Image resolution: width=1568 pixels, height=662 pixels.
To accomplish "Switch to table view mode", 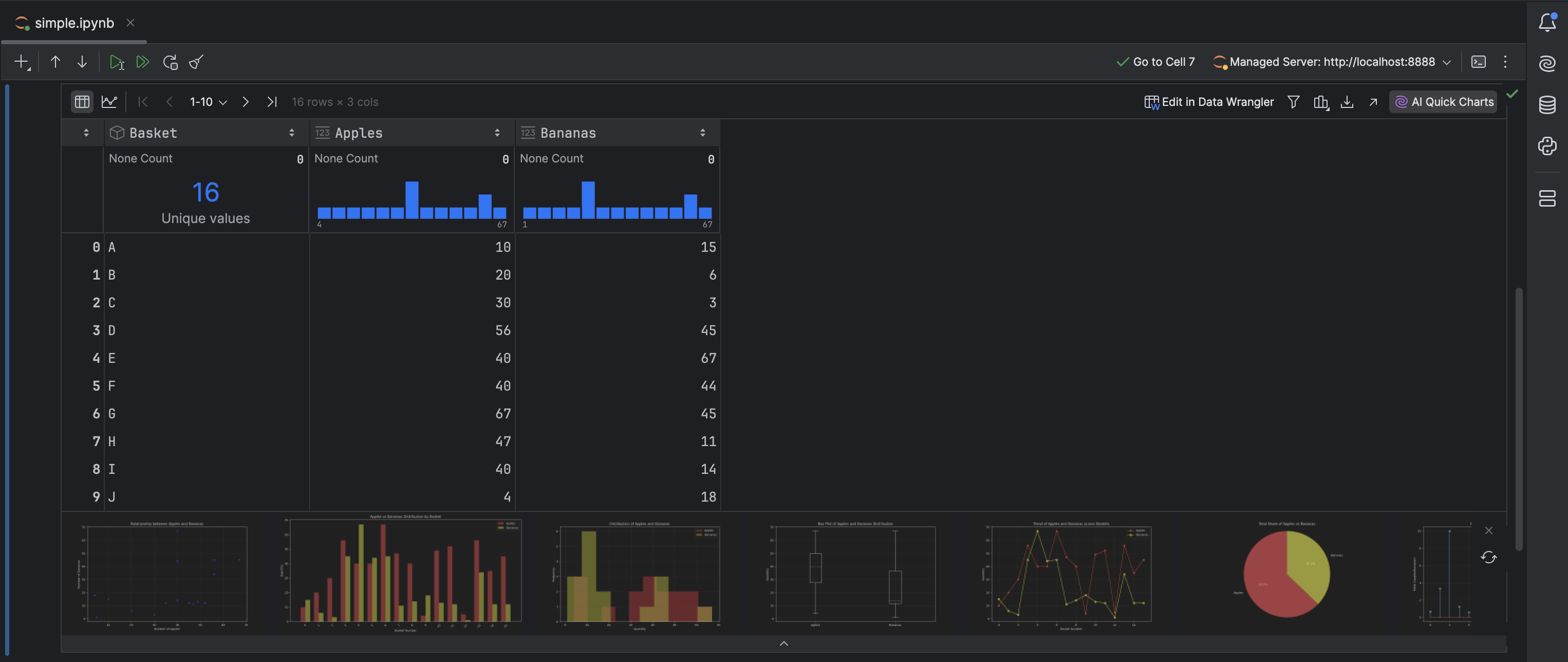I will (82, 102).
